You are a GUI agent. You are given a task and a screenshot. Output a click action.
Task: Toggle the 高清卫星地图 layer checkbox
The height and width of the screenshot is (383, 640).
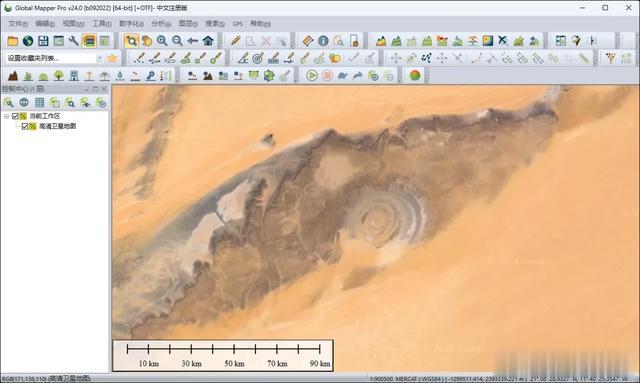click(24, 127)
